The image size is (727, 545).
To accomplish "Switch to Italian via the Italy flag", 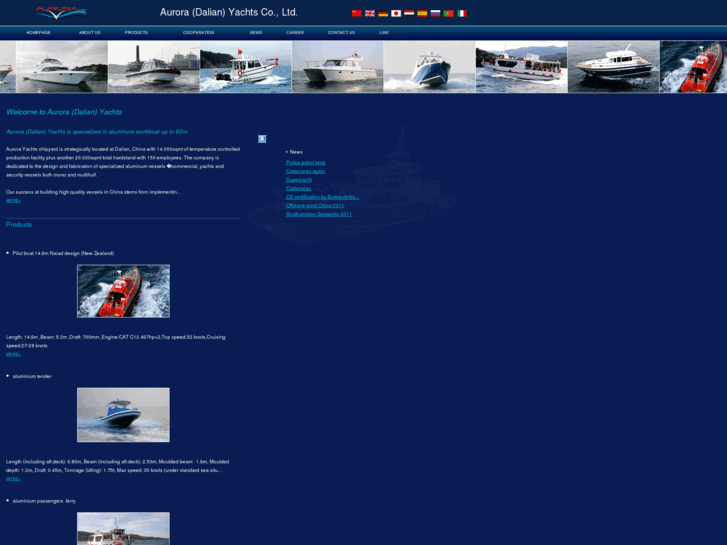I will coord(462,13).
